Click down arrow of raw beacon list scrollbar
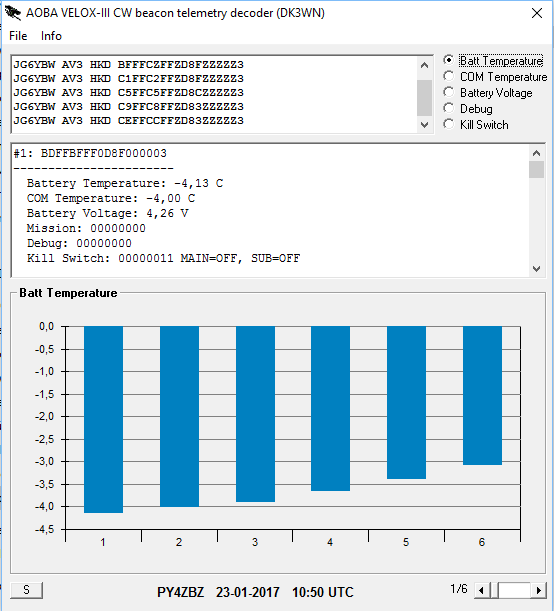Image resolution: width=554 pixels, height=611 pixels. (424, 125)
